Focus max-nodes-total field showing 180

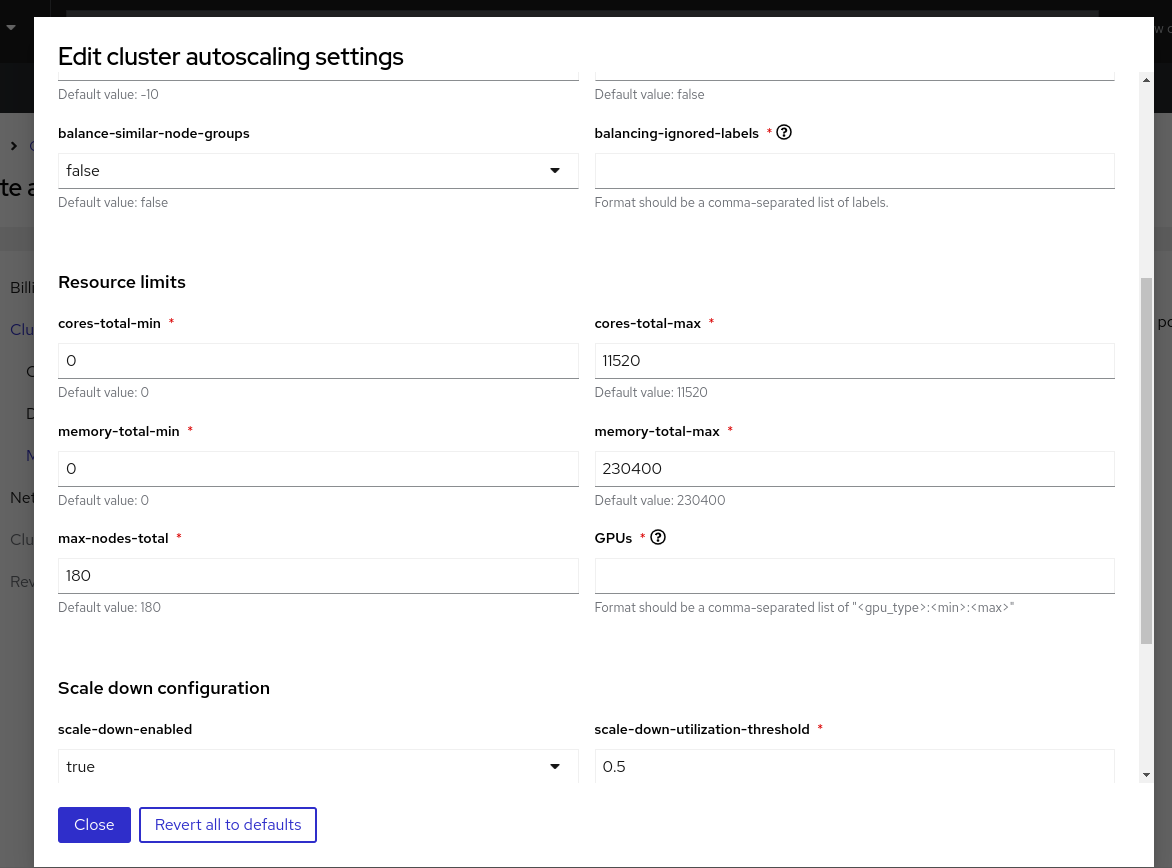318,576
